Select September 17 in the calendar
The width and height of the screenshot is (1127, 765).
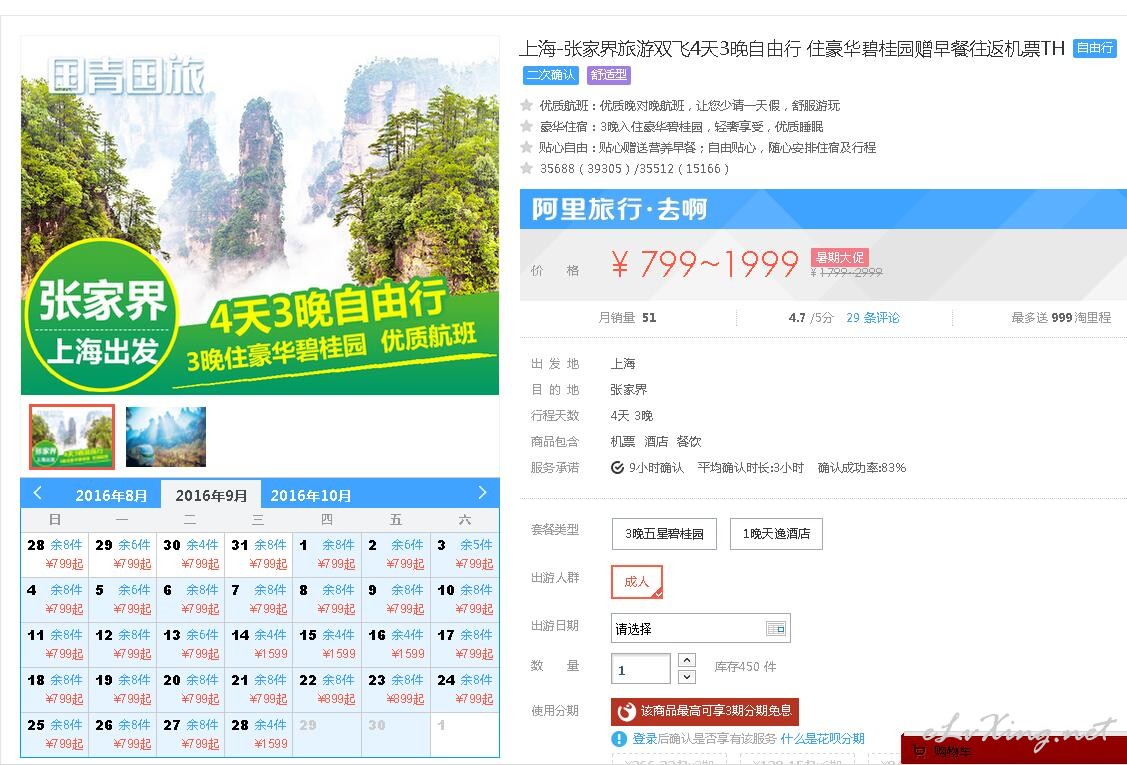point(464,644)
